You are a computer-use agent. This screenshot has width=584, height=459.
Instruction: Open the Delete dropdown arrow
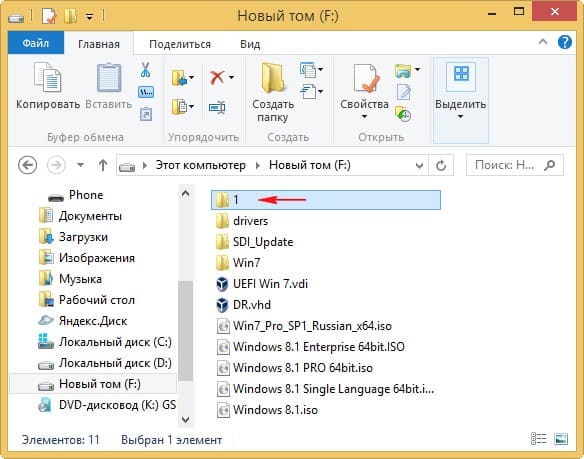[x=231, y=77]
